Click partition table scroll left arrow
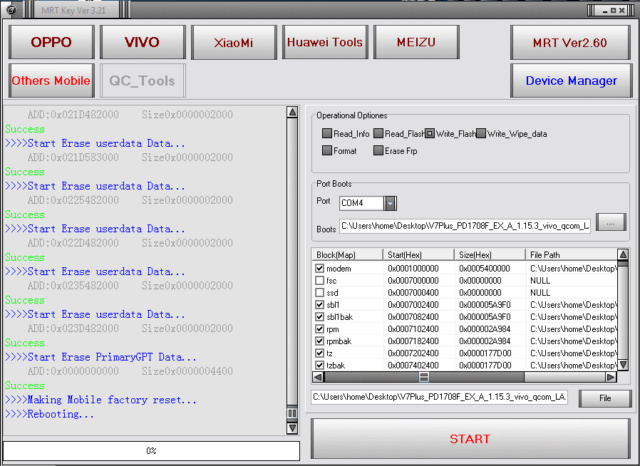This screenshot has height=466, width=640. (x=318, y=377)
